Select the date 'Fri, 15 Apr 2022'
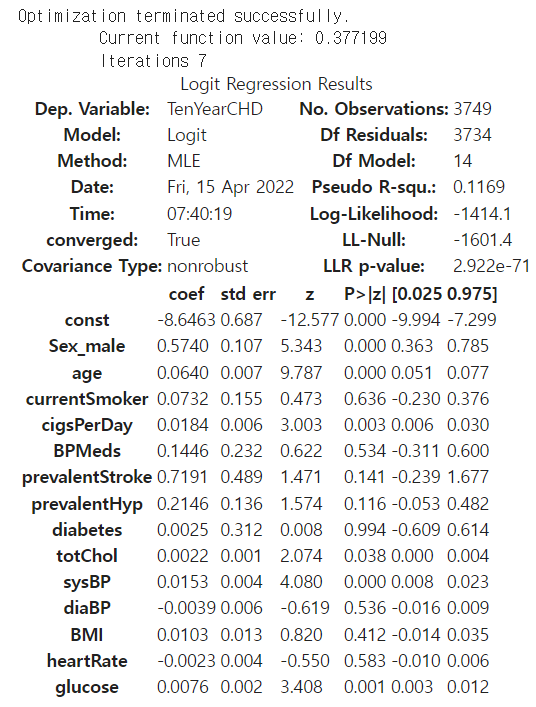The image size is (536, 707). pos(230,187)
